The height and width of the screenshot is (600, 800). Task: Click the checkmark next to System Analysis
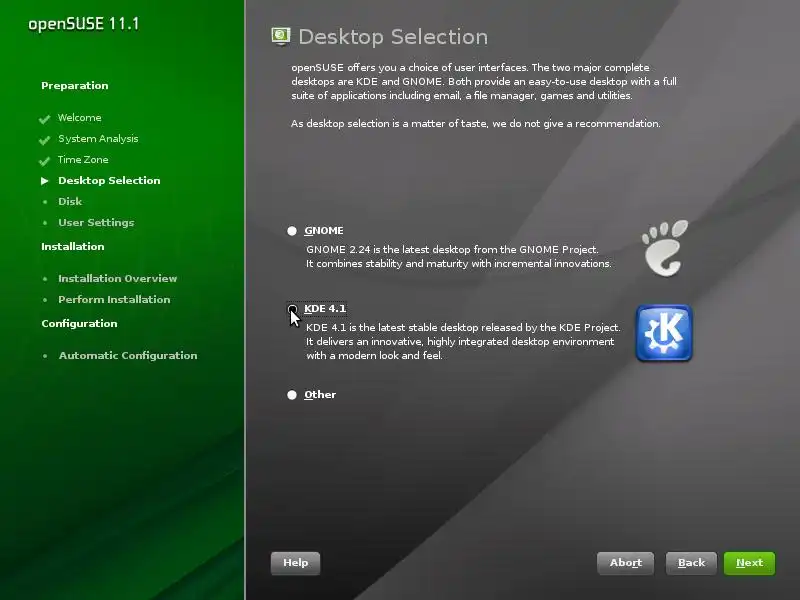(44, 140)
